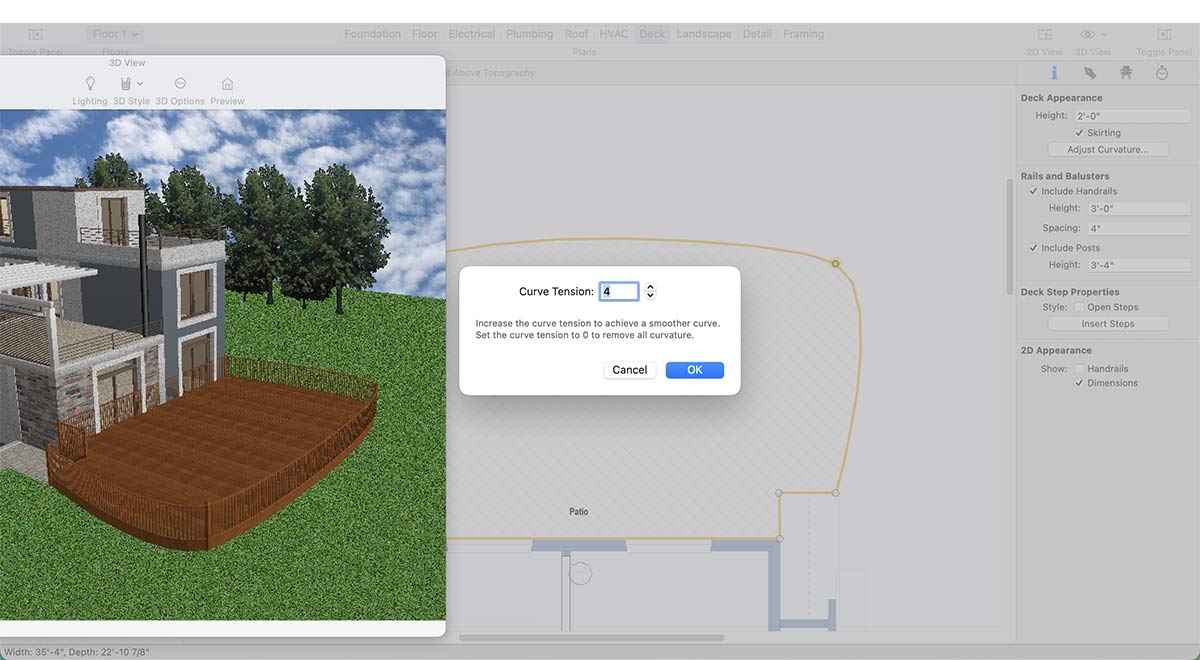Uncheck Include Handrails option

pos(1034,191)
